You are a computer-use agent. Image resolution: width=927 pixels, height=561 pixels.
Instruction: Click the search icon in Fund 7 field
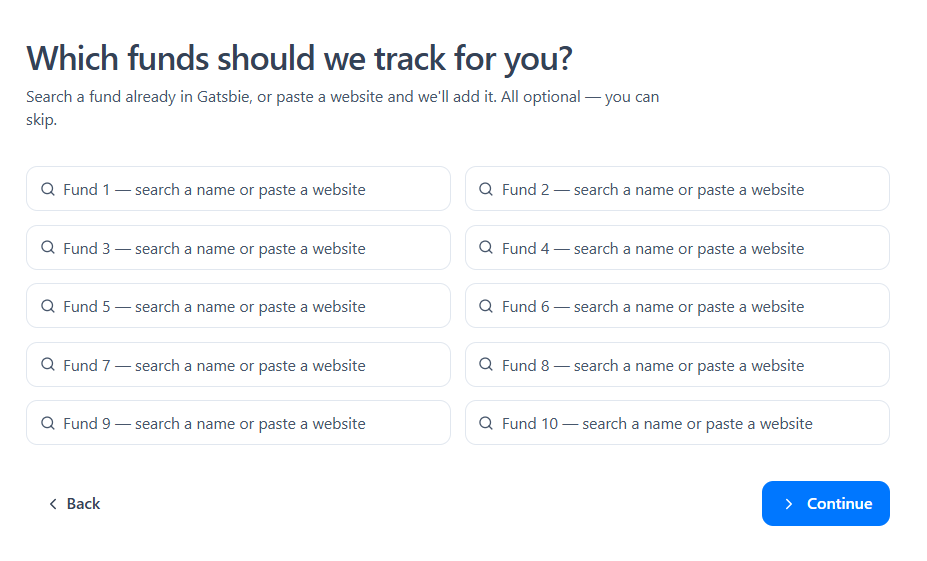48,364
